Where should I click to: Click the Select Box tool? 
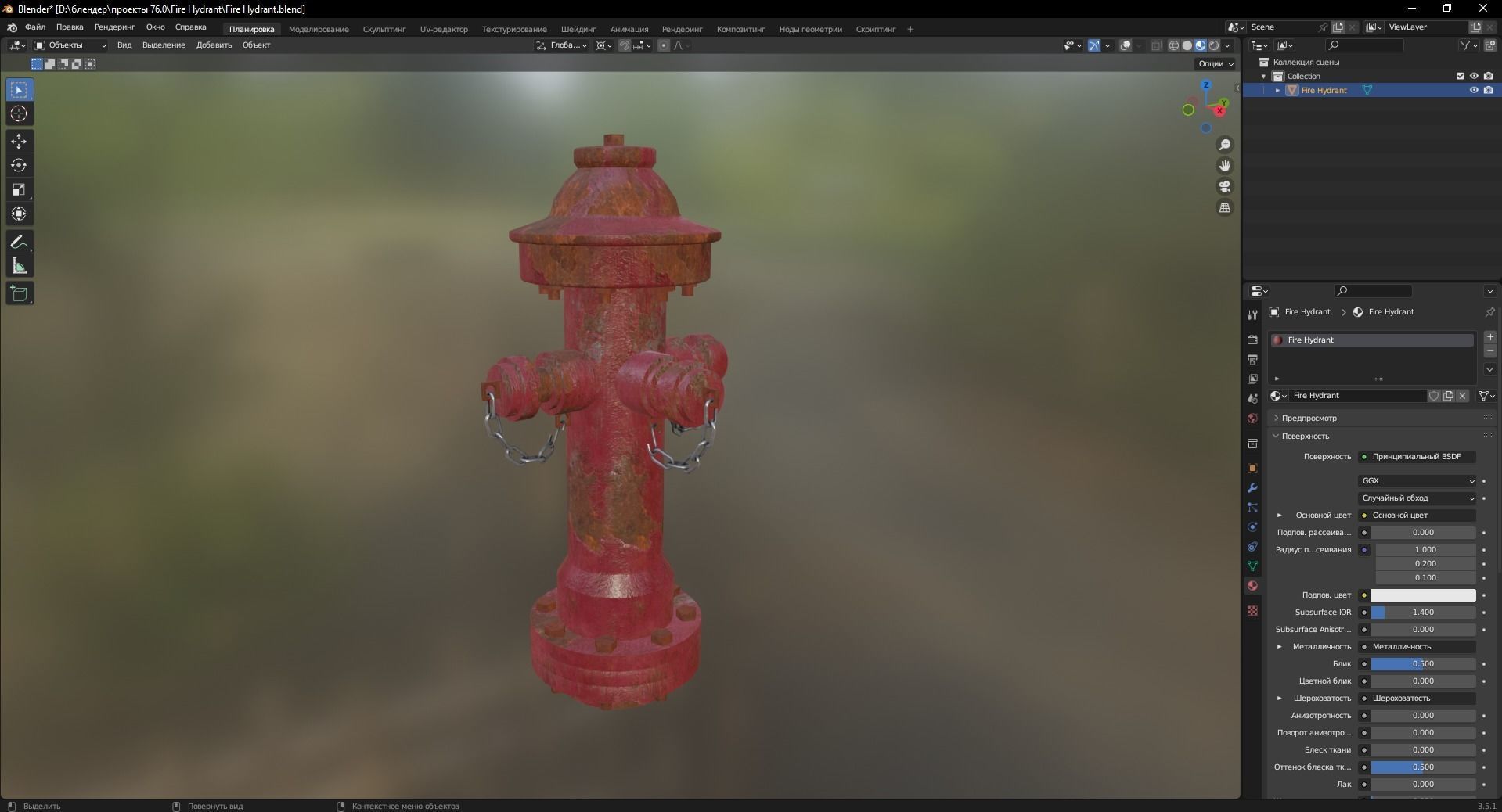[19, 90]
